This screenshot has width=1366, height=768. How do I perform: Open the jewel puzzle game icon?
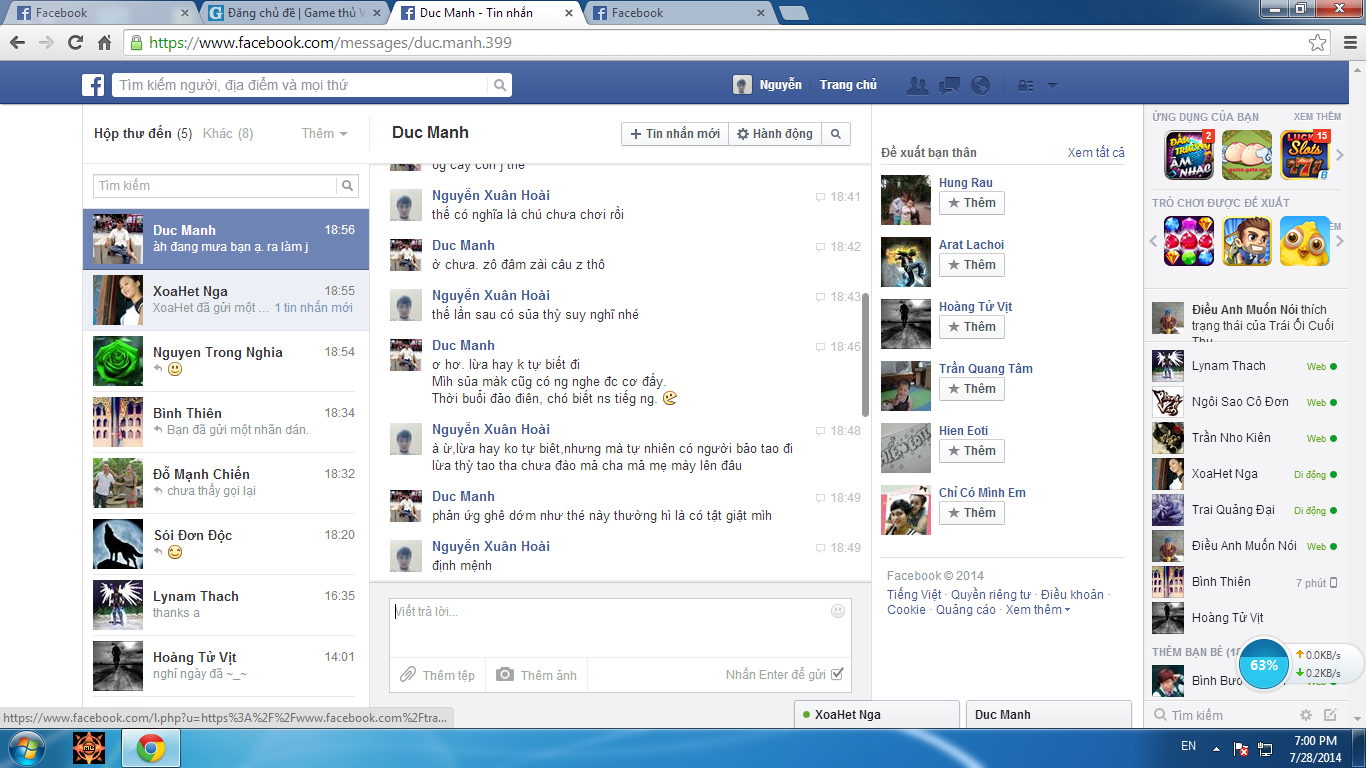pos(1189,241)
